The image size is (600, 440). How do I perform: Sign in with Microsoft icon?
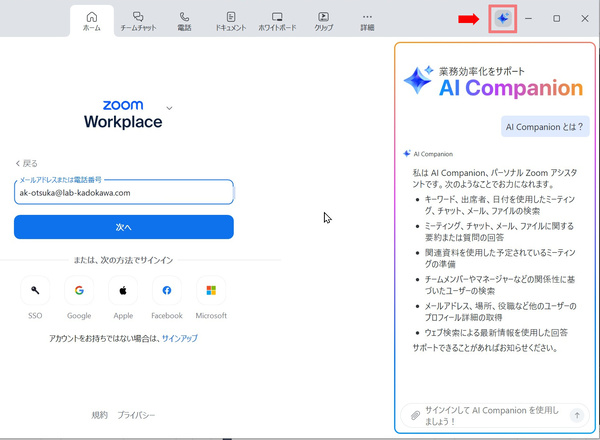pyautogui.click(x=211, y=290)
